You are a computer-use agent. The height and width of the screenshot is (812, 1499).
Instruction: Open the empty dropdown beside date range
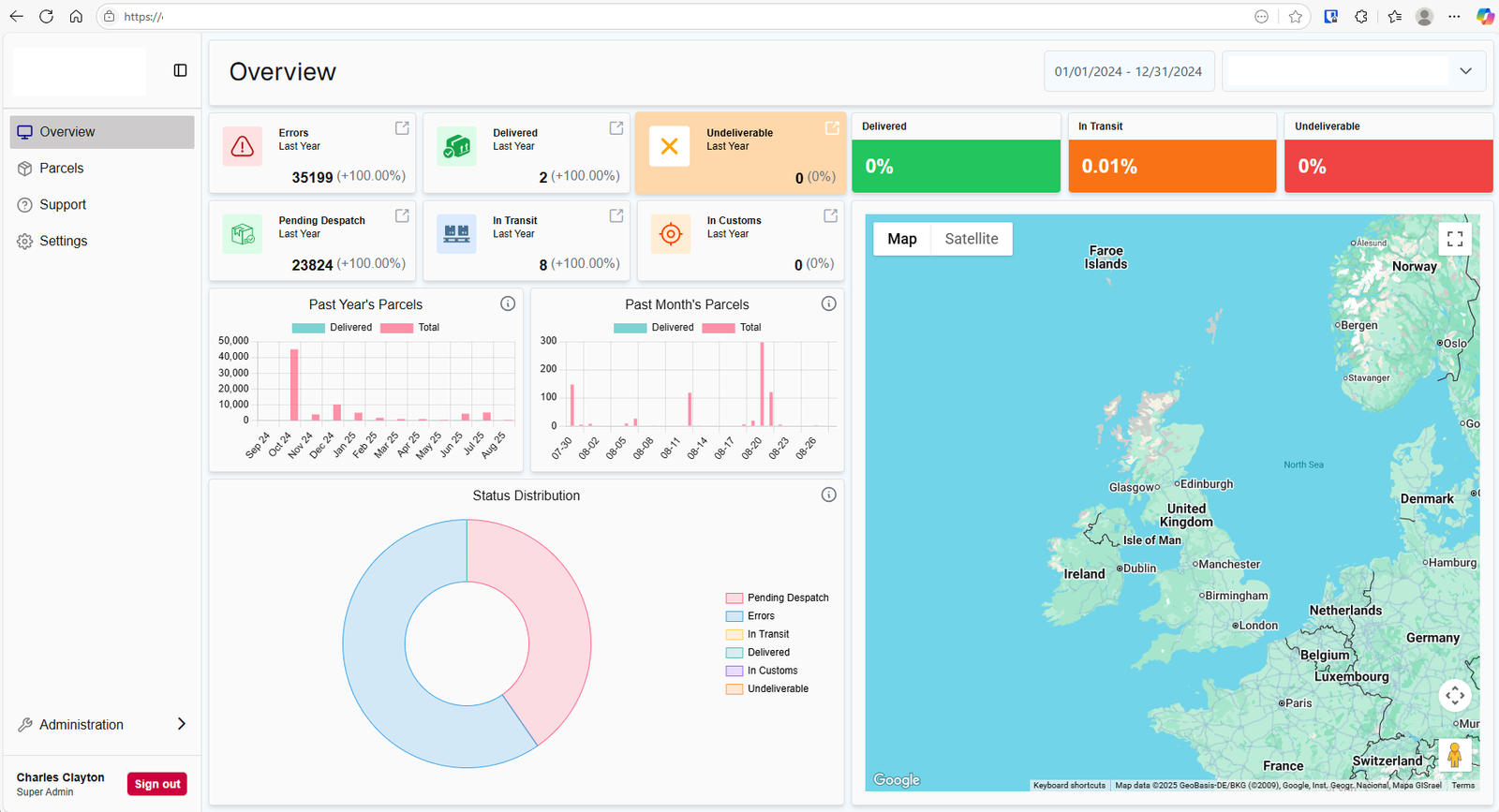pyautogui.click(x=1353, y=71)
